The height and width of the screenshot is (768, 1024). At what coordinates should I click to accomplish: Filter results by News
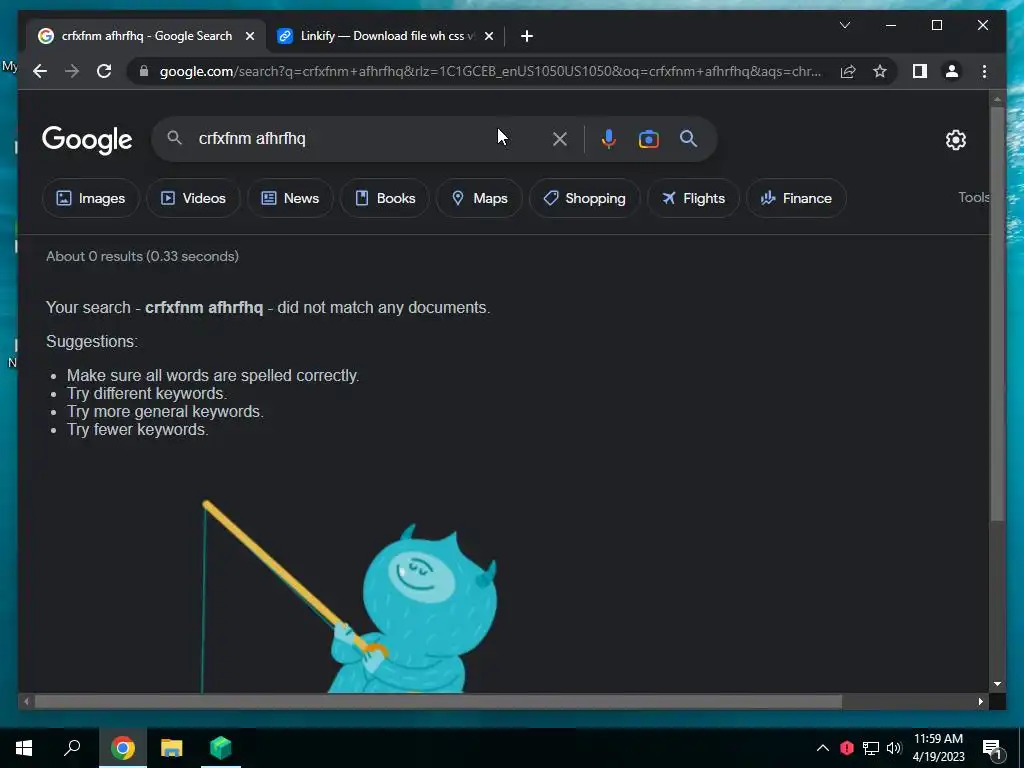click(290, 198)
